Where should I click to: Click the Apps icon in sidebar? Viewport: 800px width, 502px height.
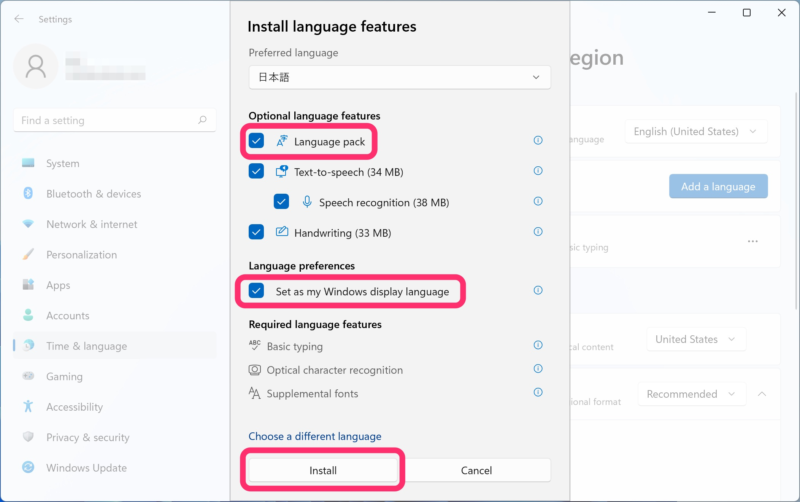pyautogui.click(x=28, y=285)
